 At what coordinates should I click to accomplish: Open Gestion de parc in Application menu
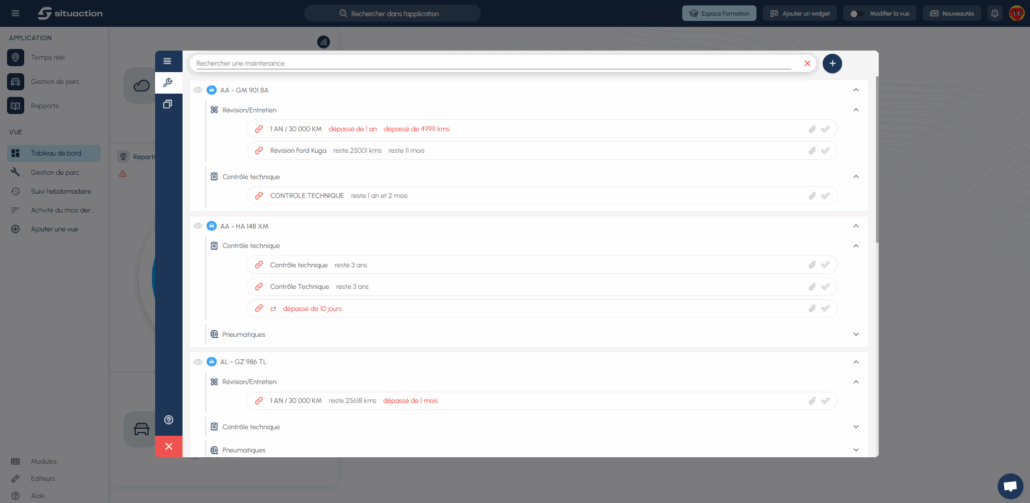[54, 83]
